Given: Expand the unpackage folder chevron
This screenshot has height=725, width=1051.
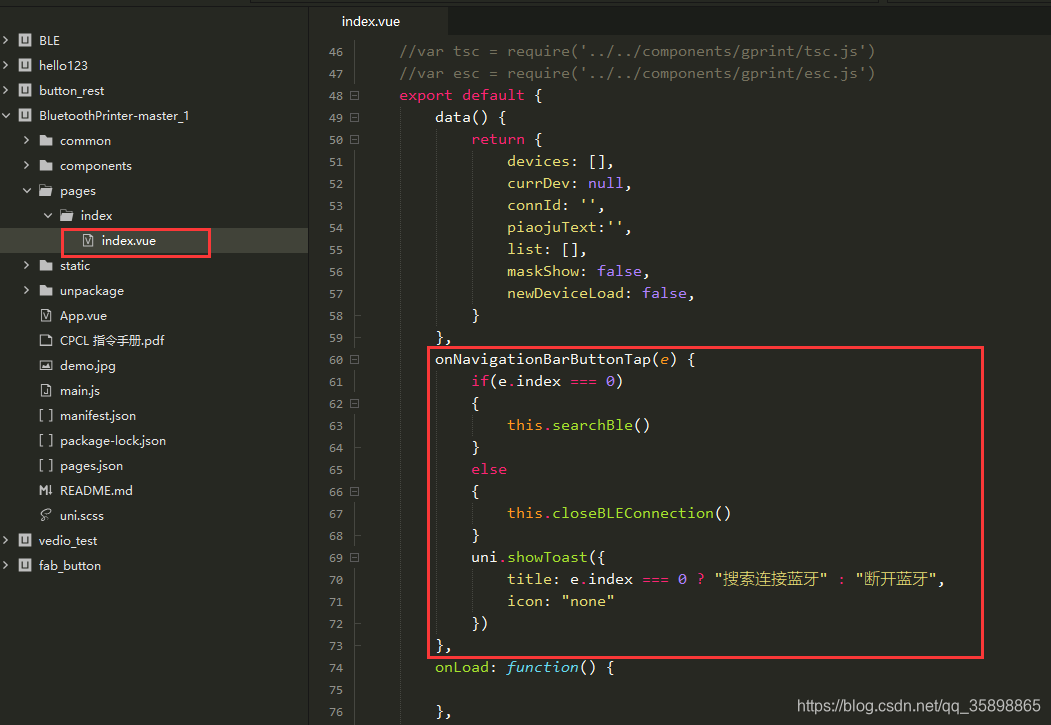Looking at the screenshot, I should point(27,290).
